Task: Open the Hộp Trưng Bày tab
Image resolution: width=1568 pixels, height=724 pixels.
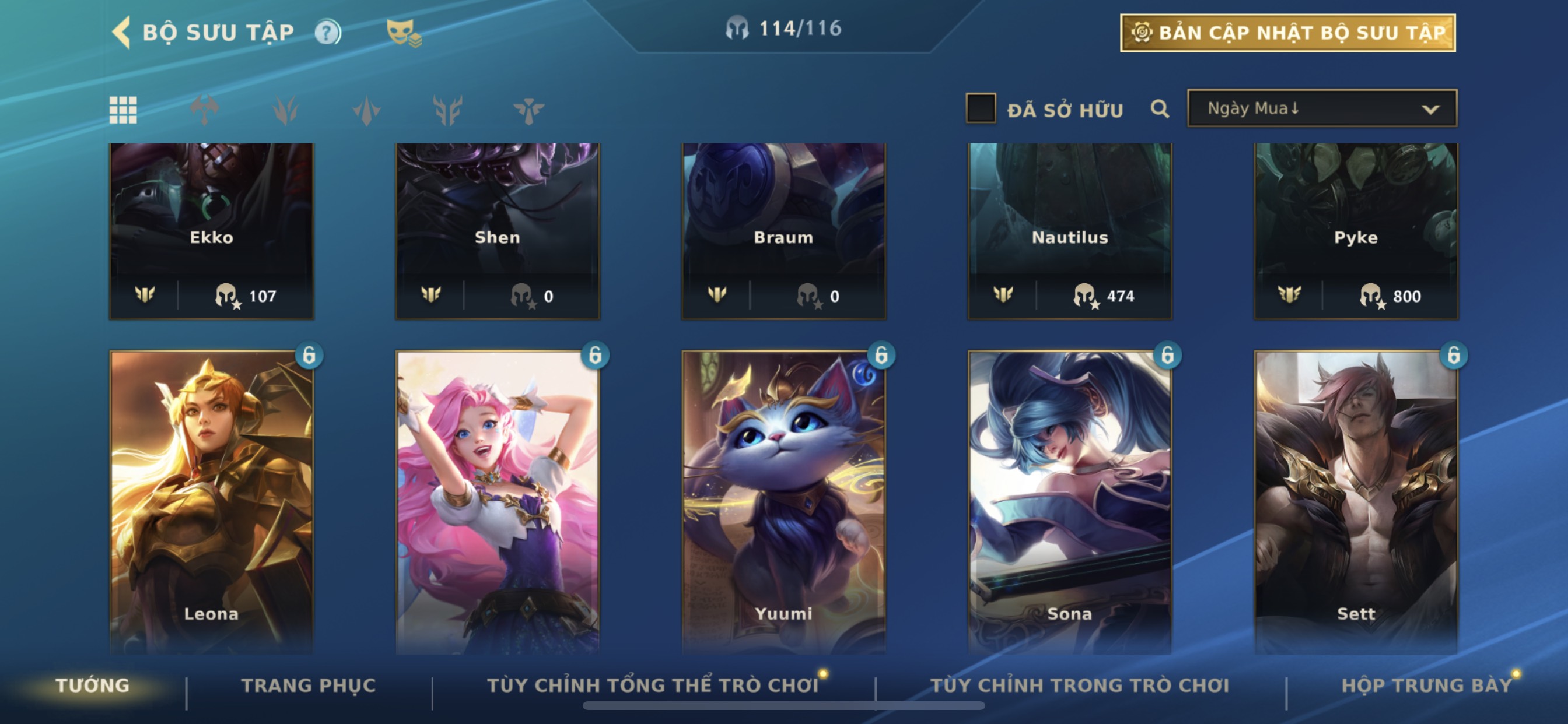Action: (x=1427, y=685)
